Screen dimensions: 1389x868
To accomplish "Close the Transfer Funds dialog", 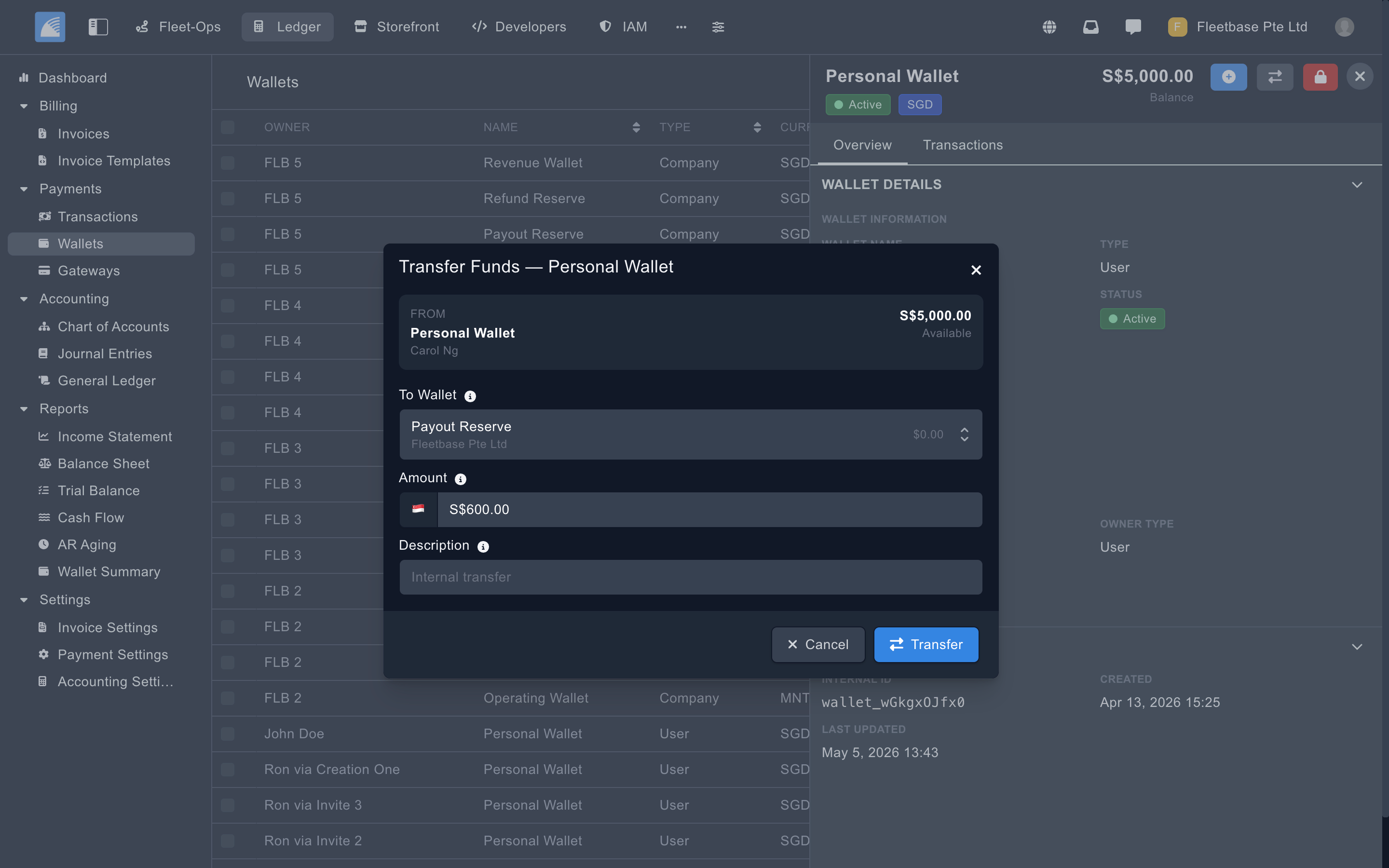I will tap(976, 270).
